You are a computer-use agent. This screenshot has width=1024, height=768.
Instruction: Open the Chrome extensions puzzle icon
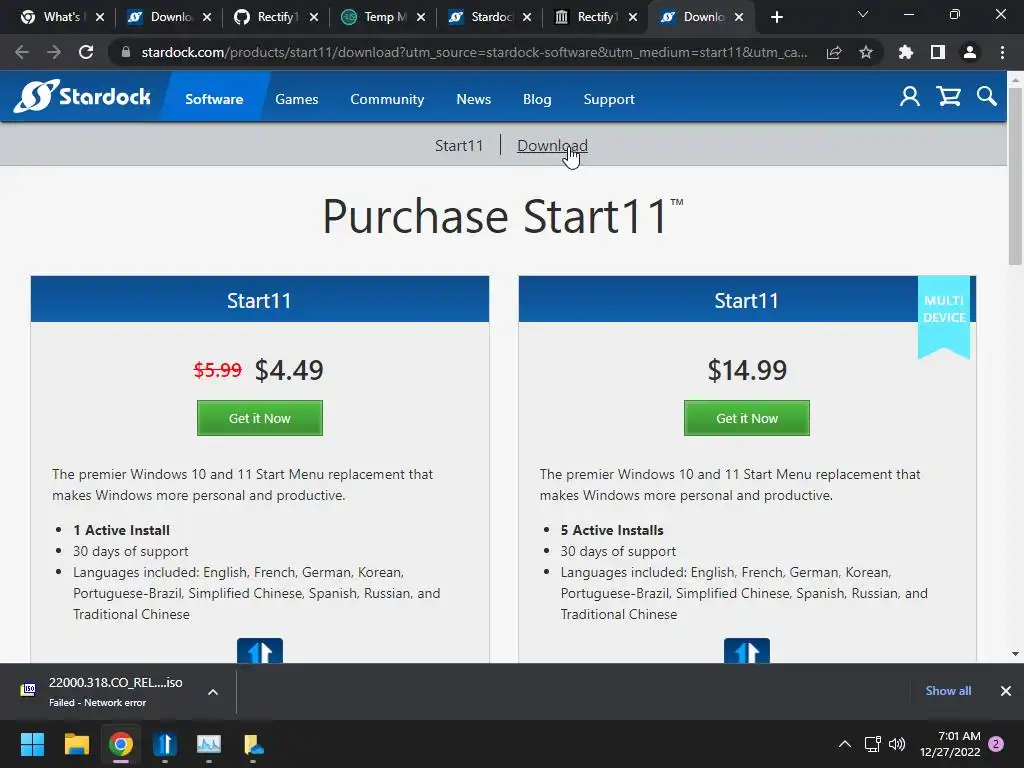coord(905,52)
